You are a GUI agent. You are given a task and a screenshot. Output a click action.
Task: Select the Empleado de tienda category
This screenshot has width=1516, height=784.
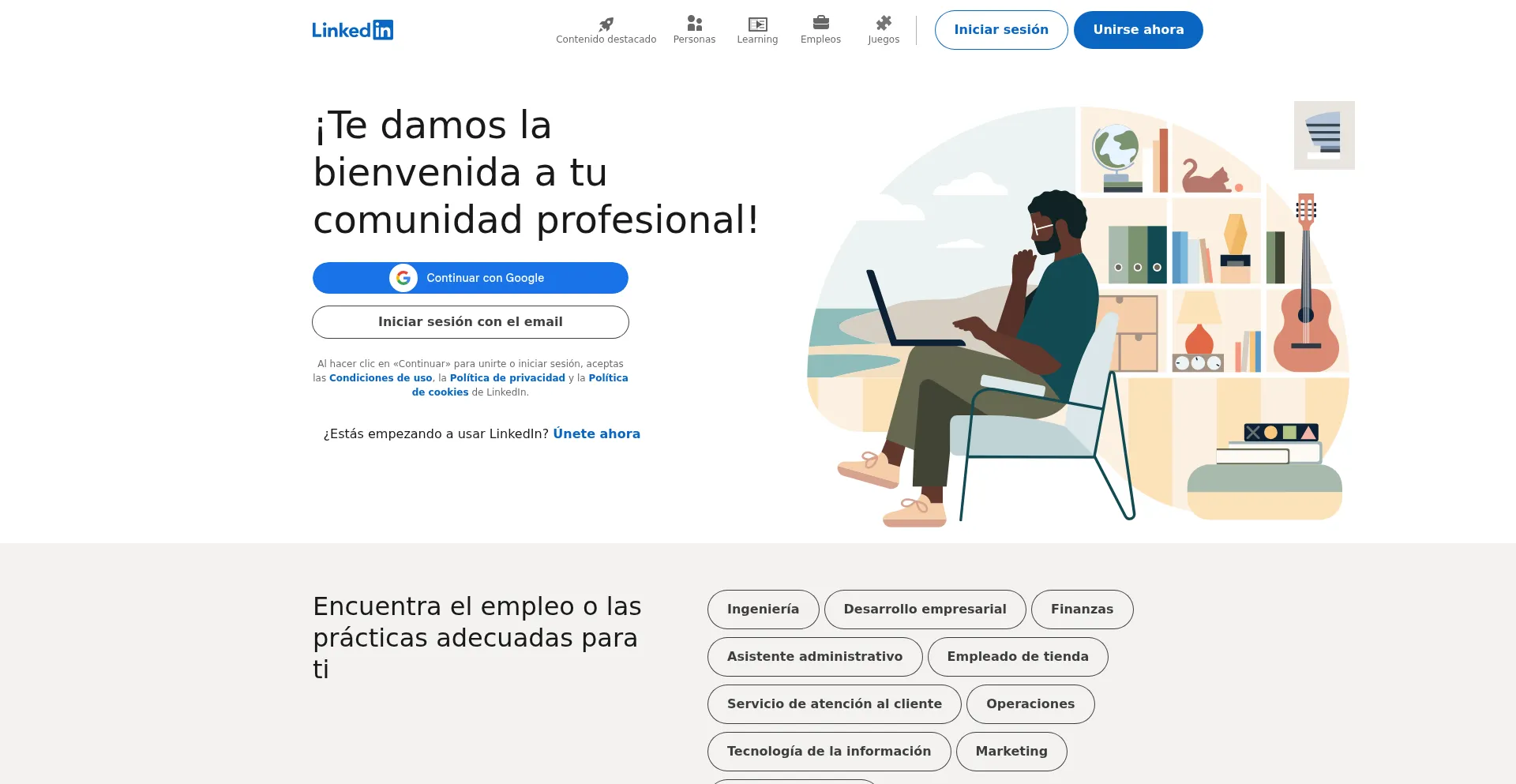tap(1018, 657)
